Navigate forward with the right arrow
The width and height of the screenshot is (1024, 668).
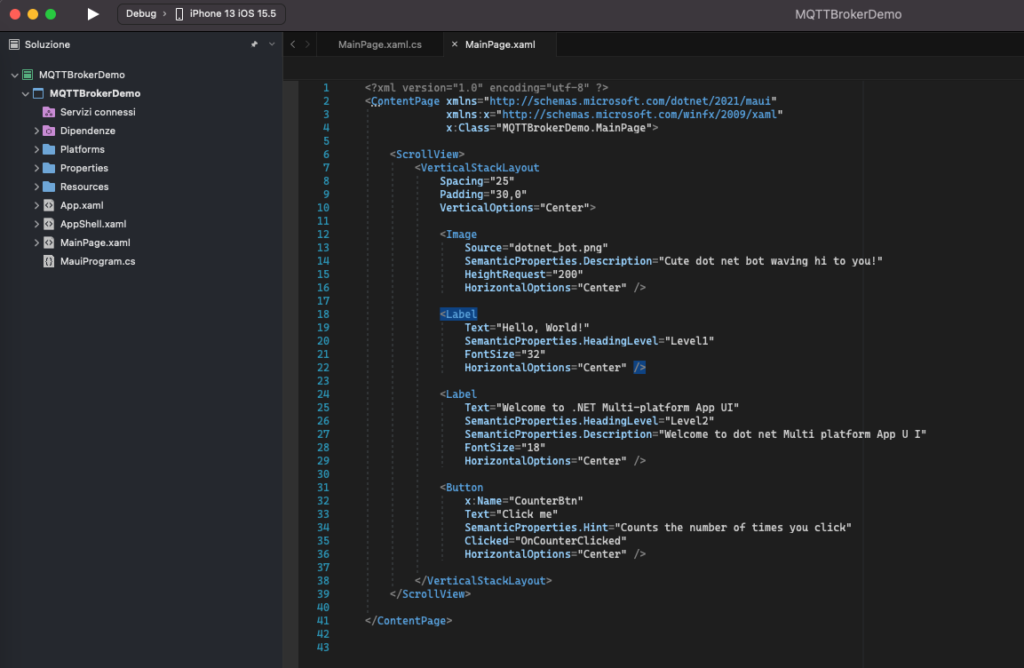308,44
